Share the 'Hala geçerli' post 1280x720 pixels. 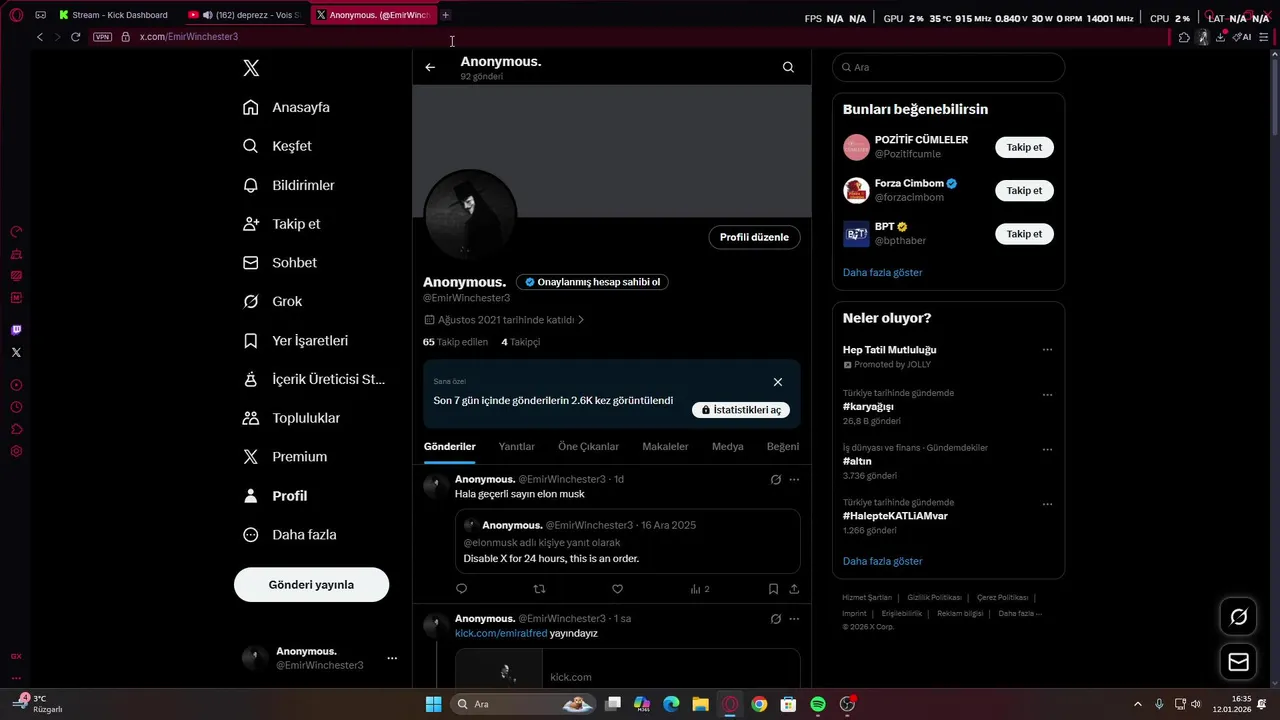(x=794, y=589)
